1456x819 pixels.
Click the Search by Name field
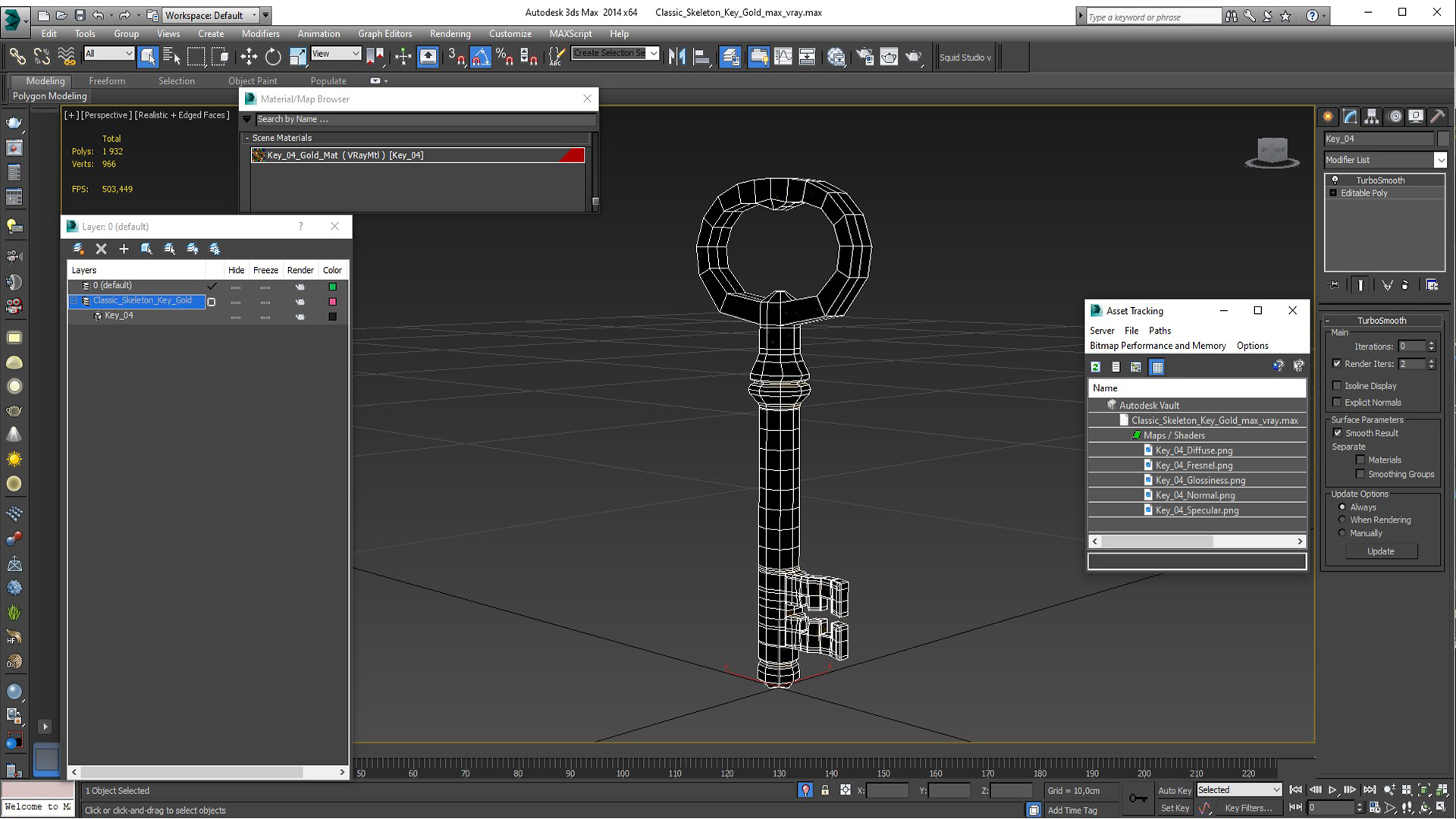pyautogui.click(x=425, y=119)
